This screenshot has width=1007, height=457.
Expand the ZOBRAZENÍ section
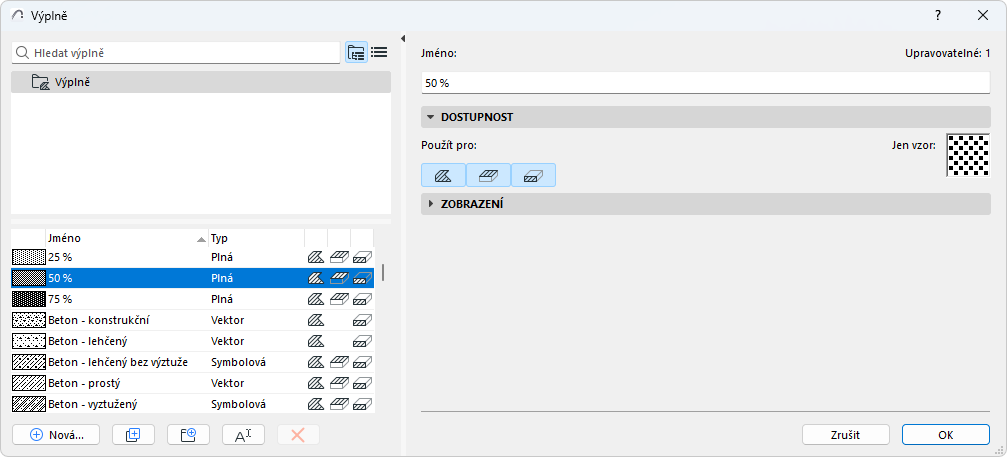pyautogui.click(x=430, y=204)
